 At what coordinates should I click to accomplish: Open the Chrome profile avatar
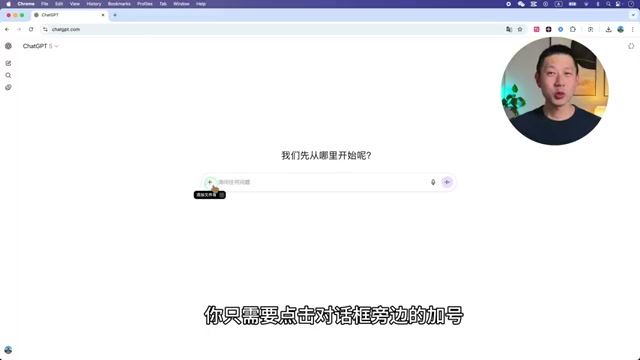(620, 29)
